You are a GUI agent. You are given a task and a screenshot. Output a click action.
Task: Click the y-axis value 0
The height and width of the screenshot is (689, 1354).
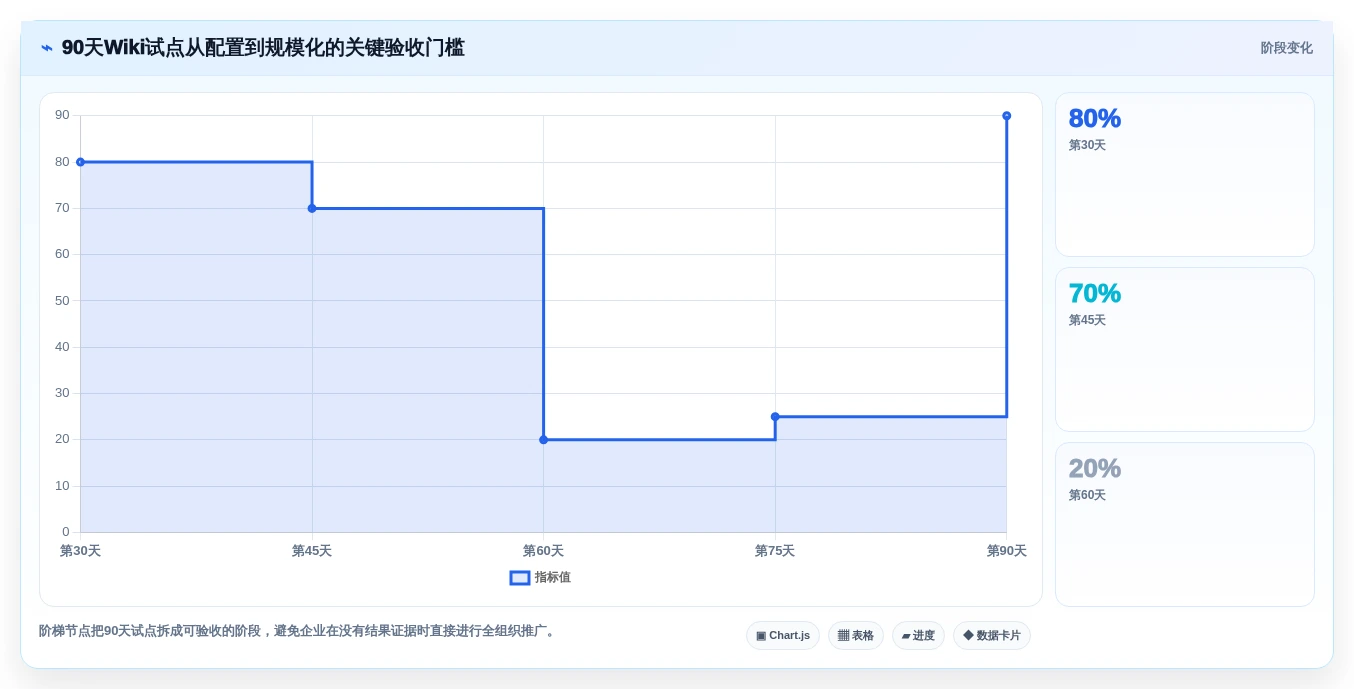pyautogui.click(x=66, y=532)
